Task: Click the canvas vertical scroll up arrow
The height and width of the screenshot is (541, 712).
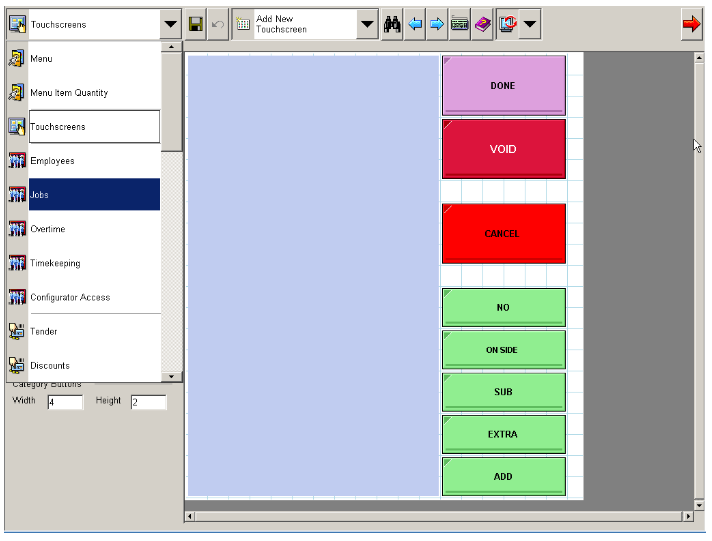Action: coord(699,58)
